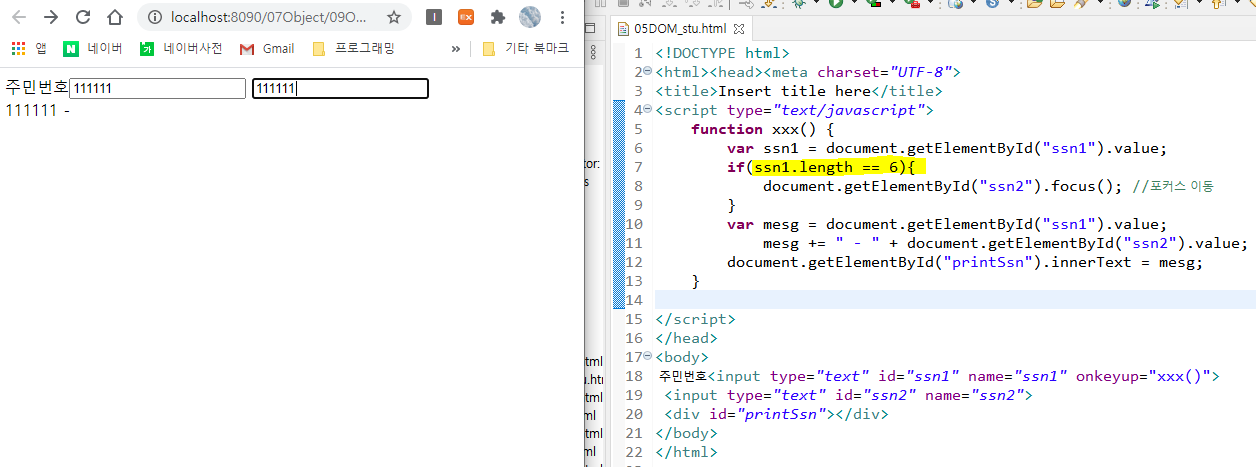Click the 주민번호 label on the page
Viewport: 1256px width, 467px height.
tap(37, 88)
